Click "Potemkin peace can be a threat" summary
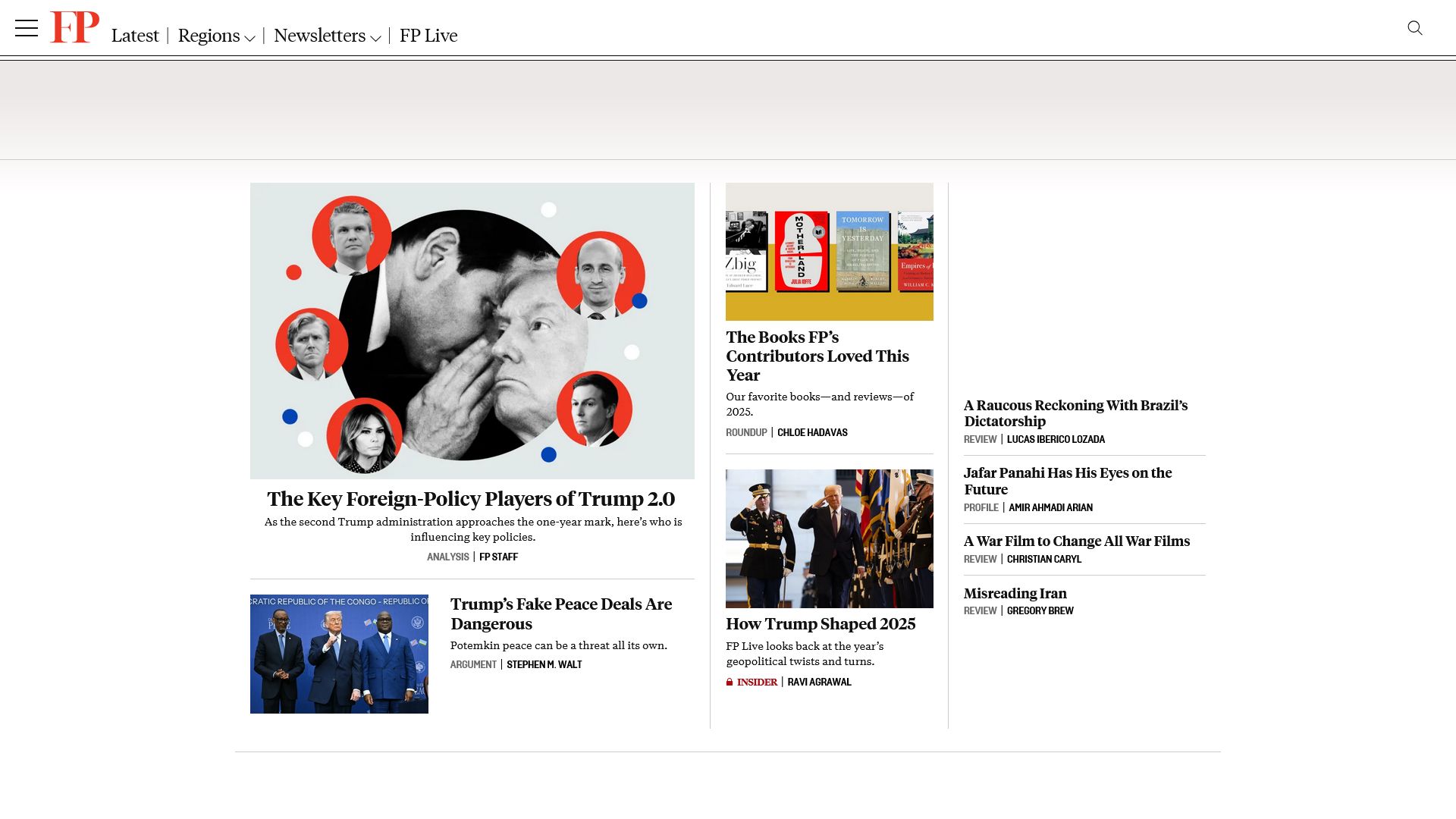Viewport: 1456px width, 819px height. click(559, 645)
